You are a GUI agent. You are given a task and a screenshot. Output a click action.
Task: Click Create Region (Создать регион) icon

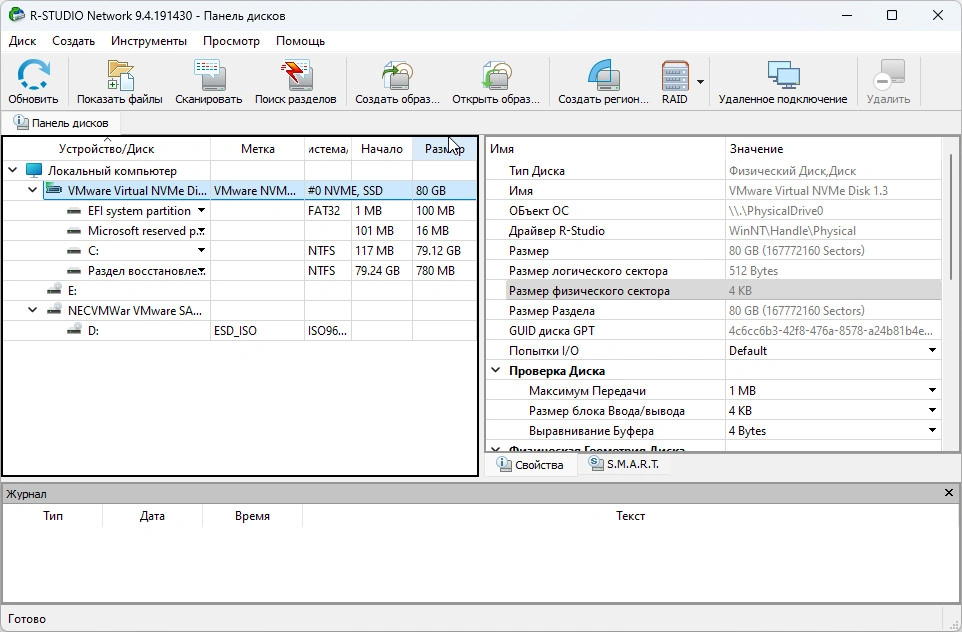pyautogui.click(x=604, y=75)
